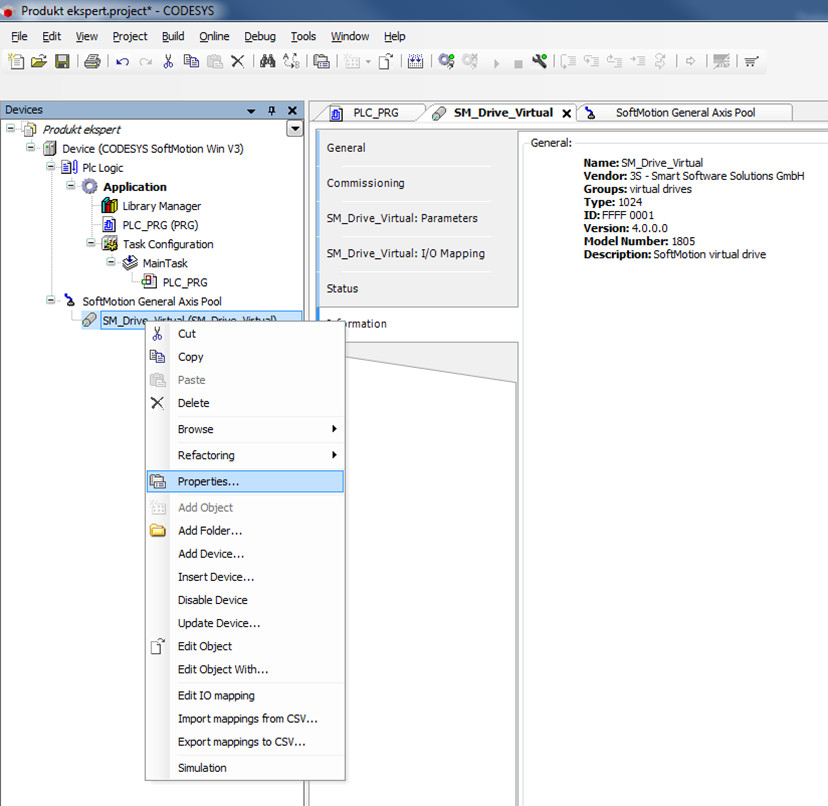The image size is (828, 806).
Task: Click the Task Configuration icon in the tree
Action: coord(110,243)
